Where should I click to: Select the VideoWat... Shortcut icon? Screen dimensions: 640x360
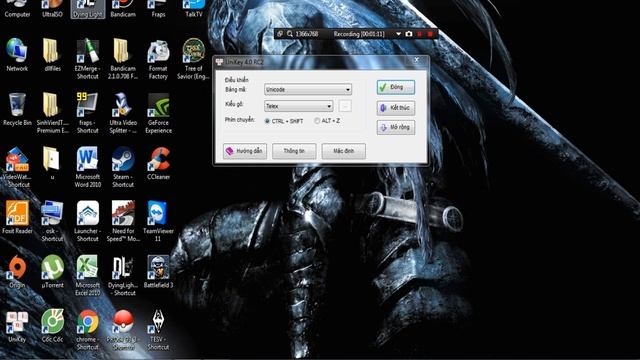[x=17, y=167]
